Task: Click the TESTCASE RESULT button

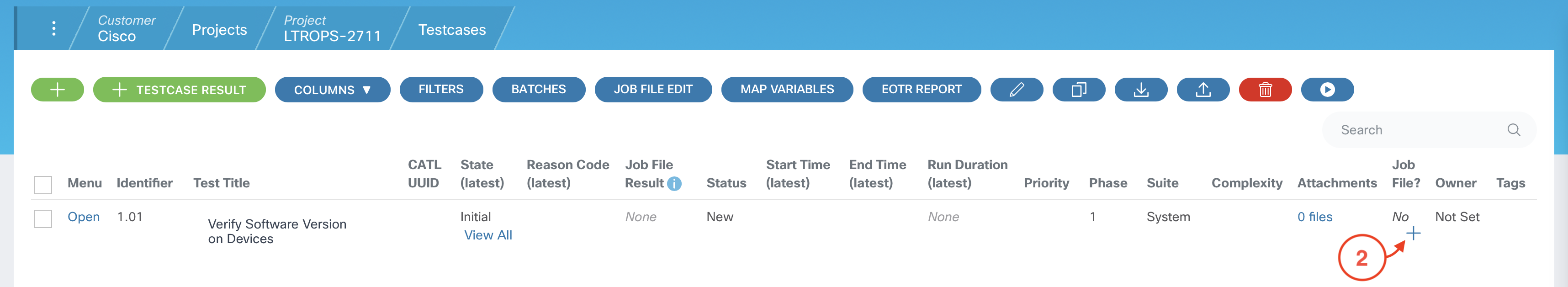Action: pos(179,90)
